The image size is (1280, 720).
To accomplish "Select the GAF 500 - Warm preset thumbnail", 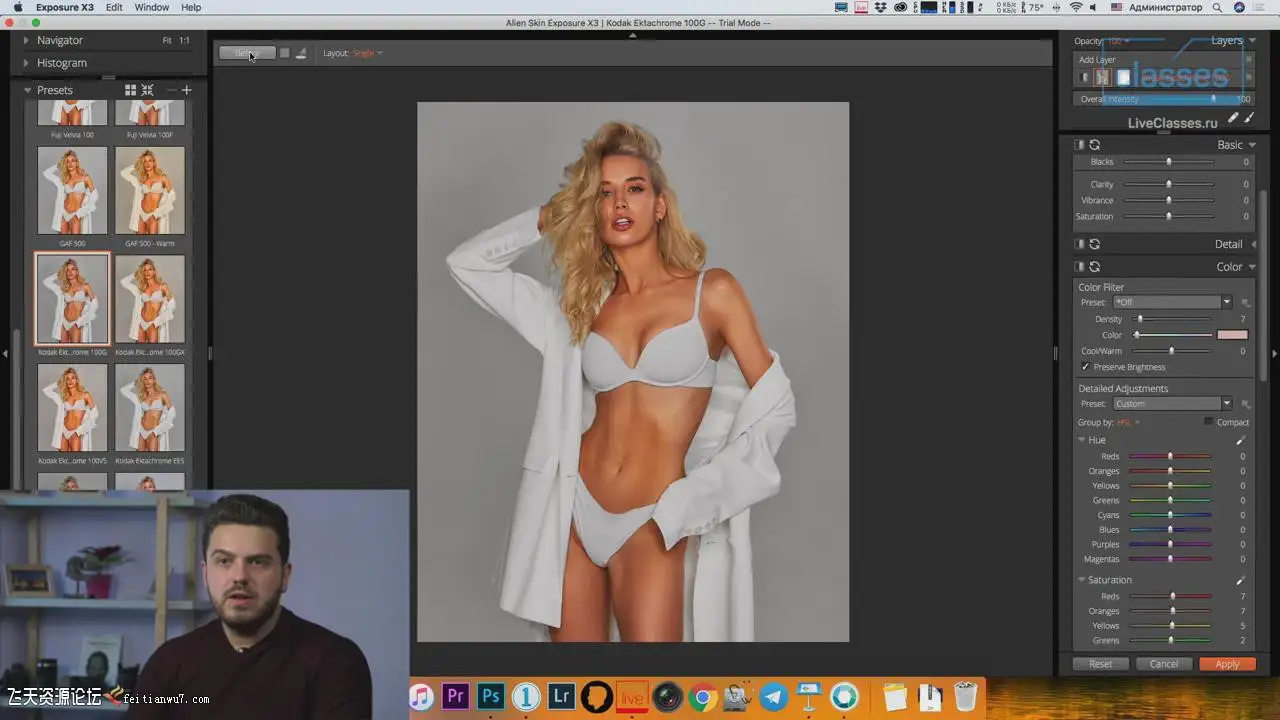I will pyautogui.click(x=150, y=191).
